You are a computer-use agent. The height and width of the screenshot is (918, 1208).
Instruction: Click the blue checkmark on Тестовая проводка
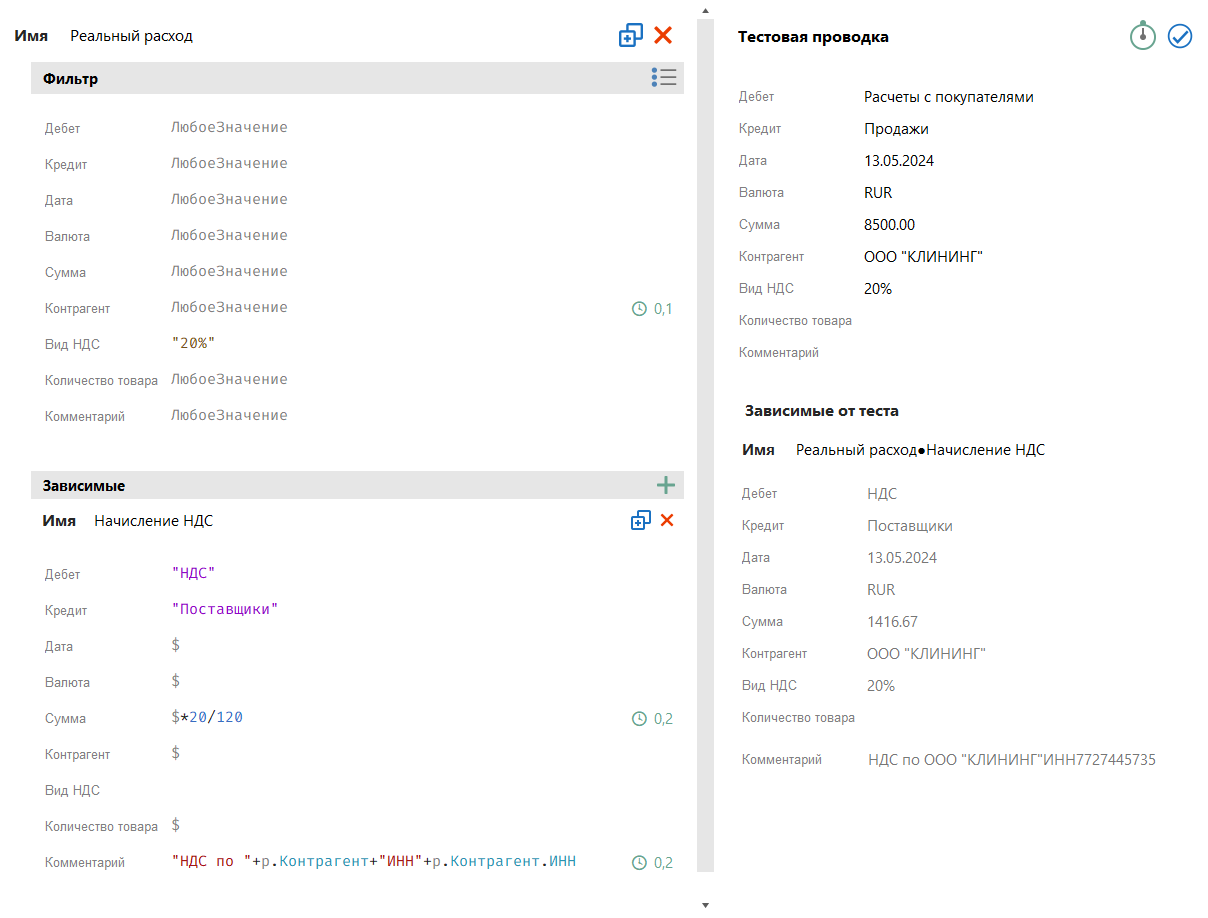[1180, 35]
